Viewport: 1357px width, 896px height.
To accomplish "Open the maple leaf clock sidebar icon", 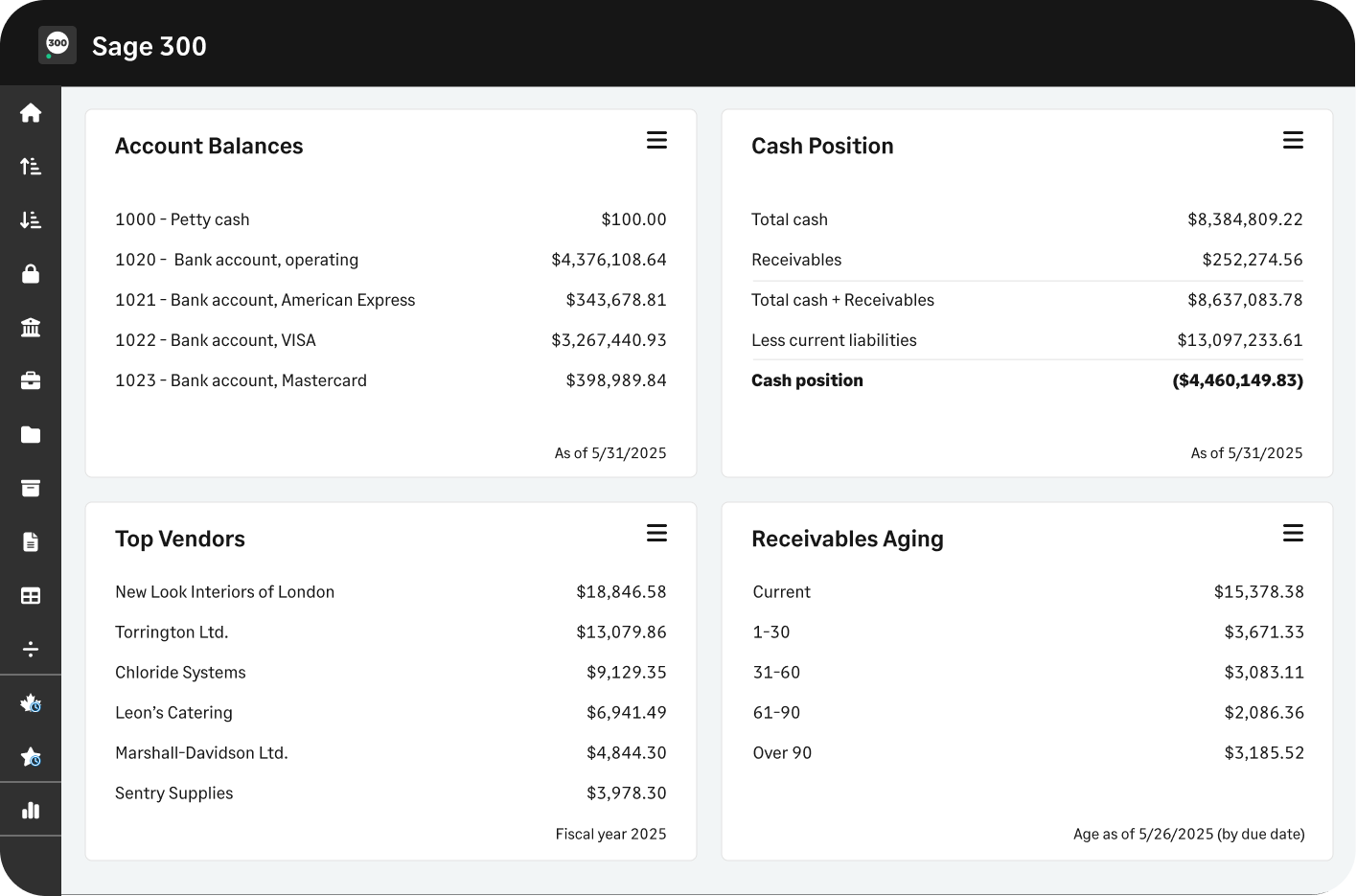I will [31, 703].
